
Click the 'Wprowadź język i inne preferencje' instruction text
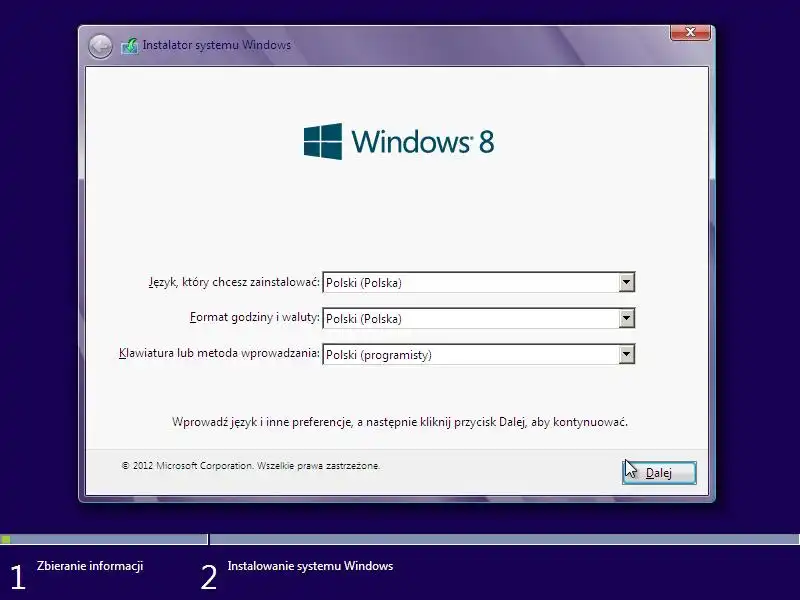[x=400, y=422]
